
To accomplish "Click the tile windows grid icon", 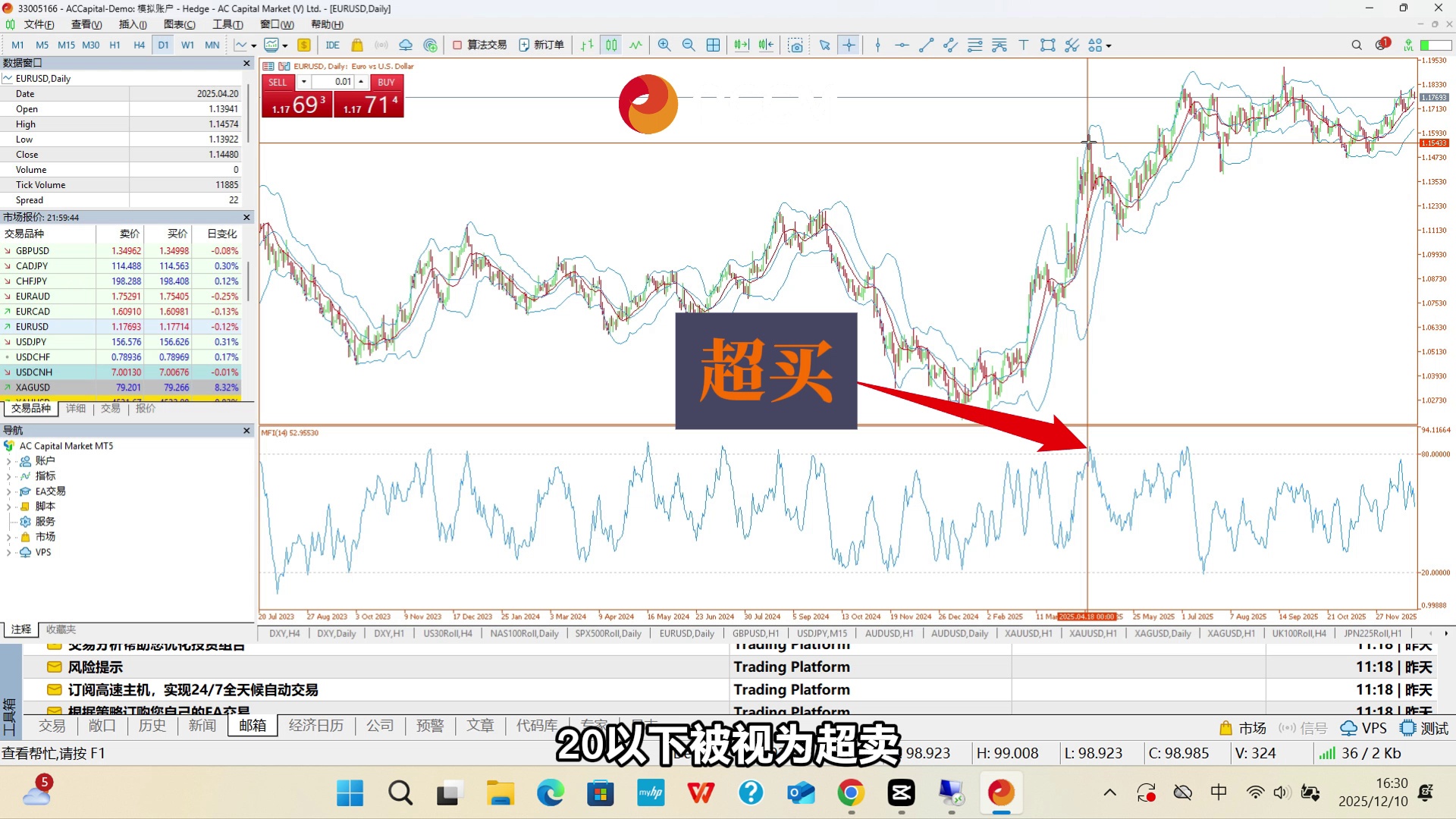I will click(713, 45).
